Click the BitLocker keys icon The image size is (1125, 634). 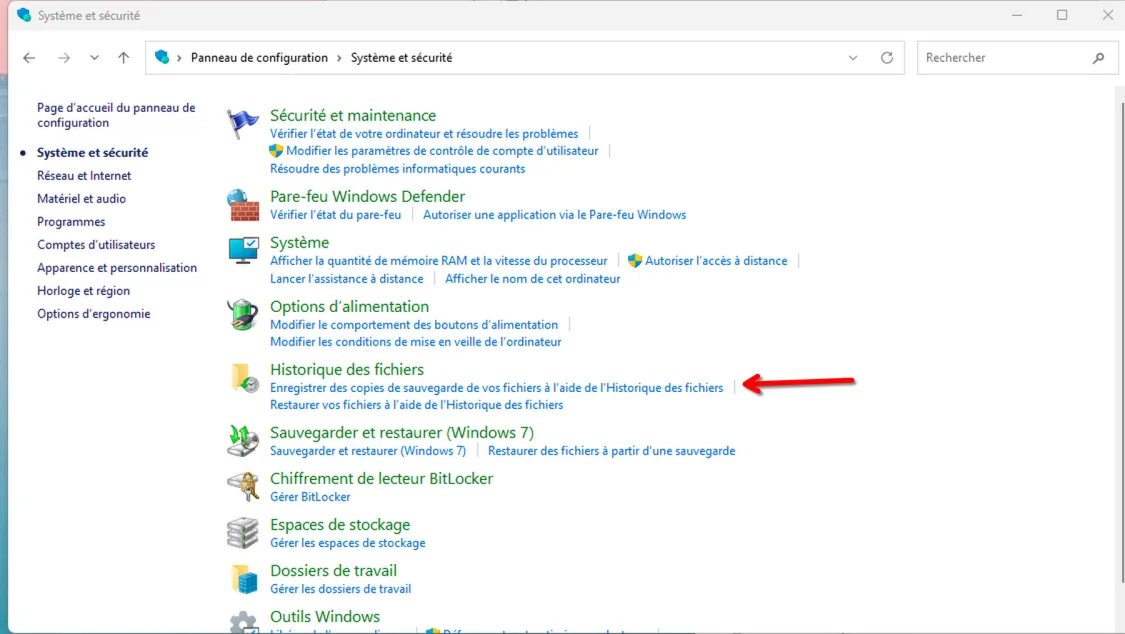(x=243, y=487)
